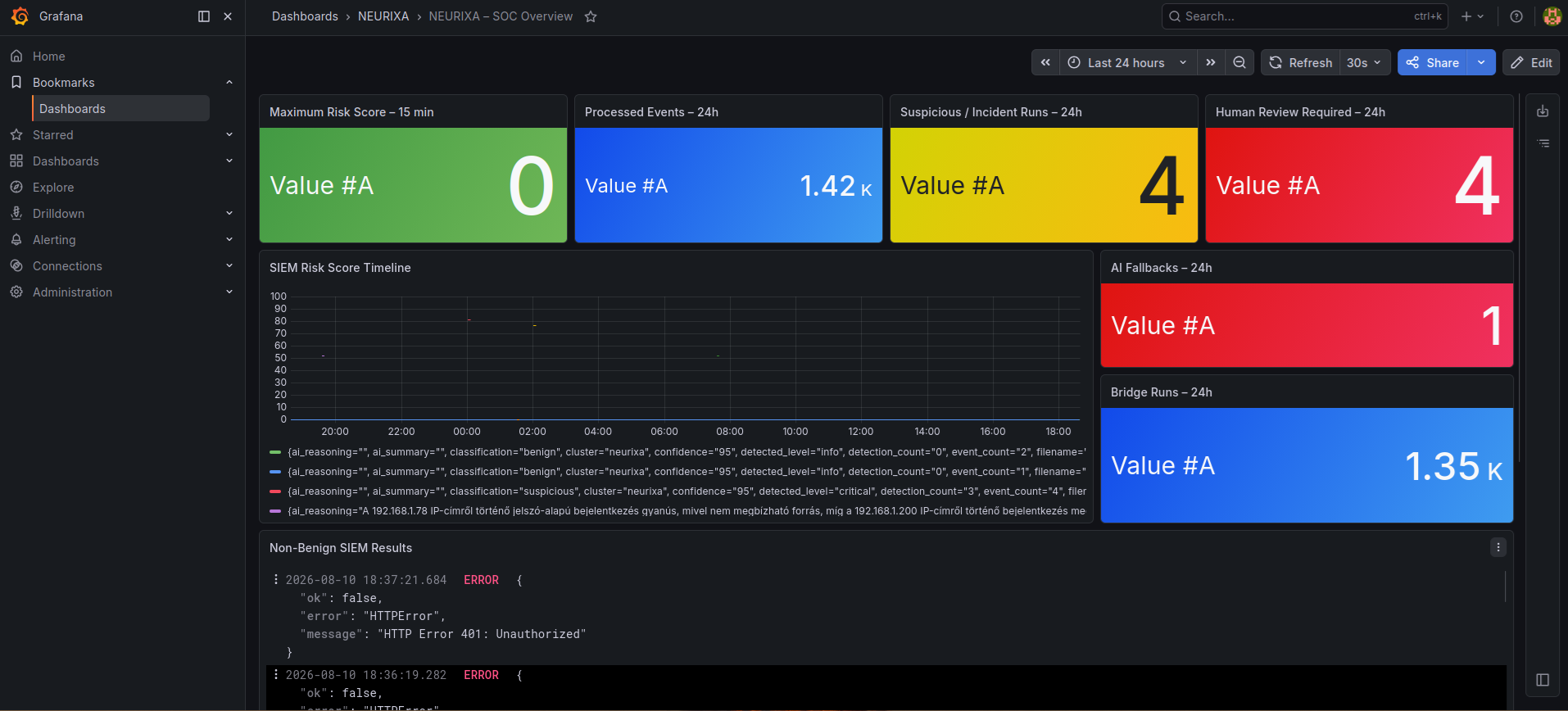Click the Alerting bell icon
The width and height of the screenshot is (1568, 711).
[x=16, y=240]
